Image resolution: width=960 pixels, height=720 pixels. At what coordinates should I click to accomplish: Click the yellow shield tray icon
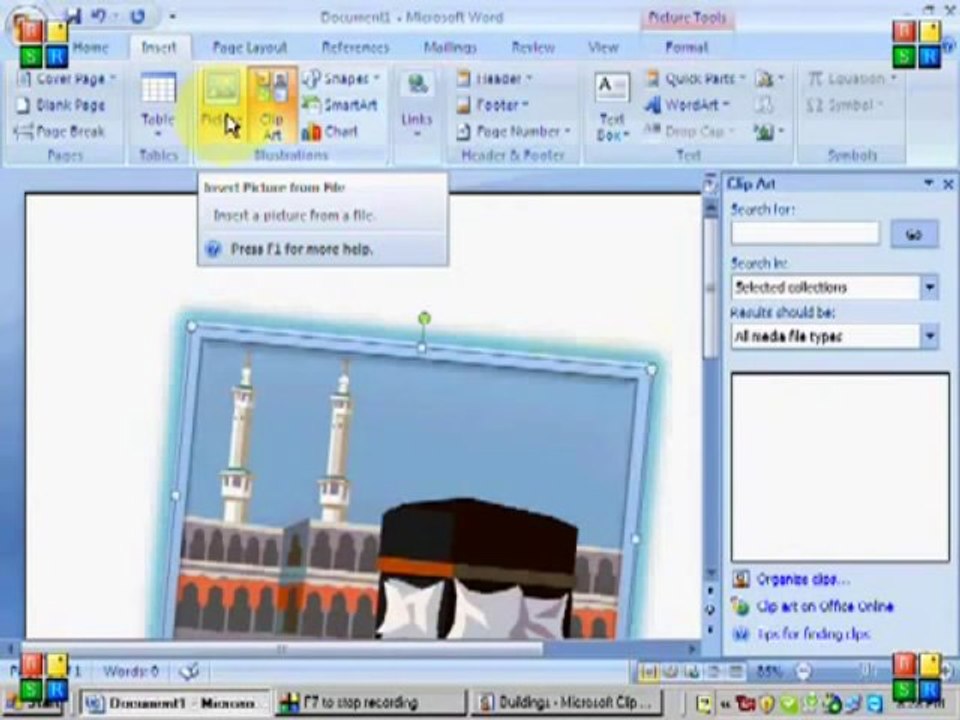coord(767,703)
